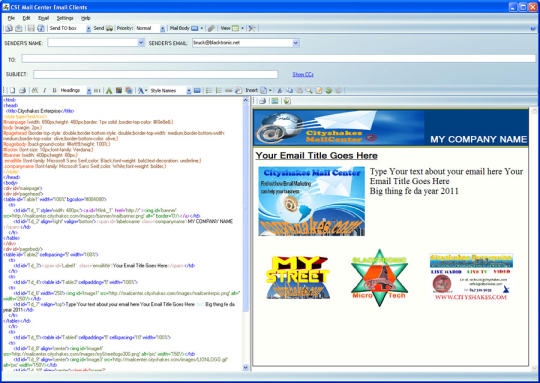This screenshot has height=383, width=540.
Task: Click the code editor scroll up arrow
Action: click(245, 100)
